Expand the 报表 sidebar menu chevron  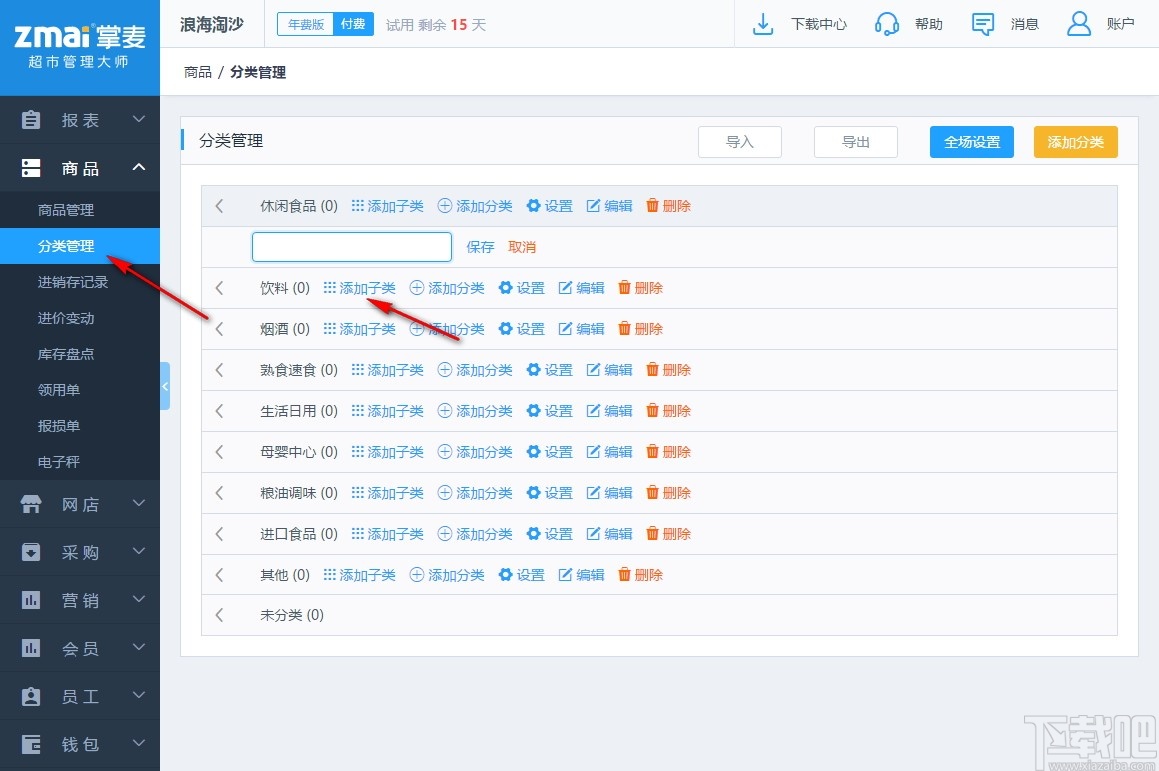point(138,119)
